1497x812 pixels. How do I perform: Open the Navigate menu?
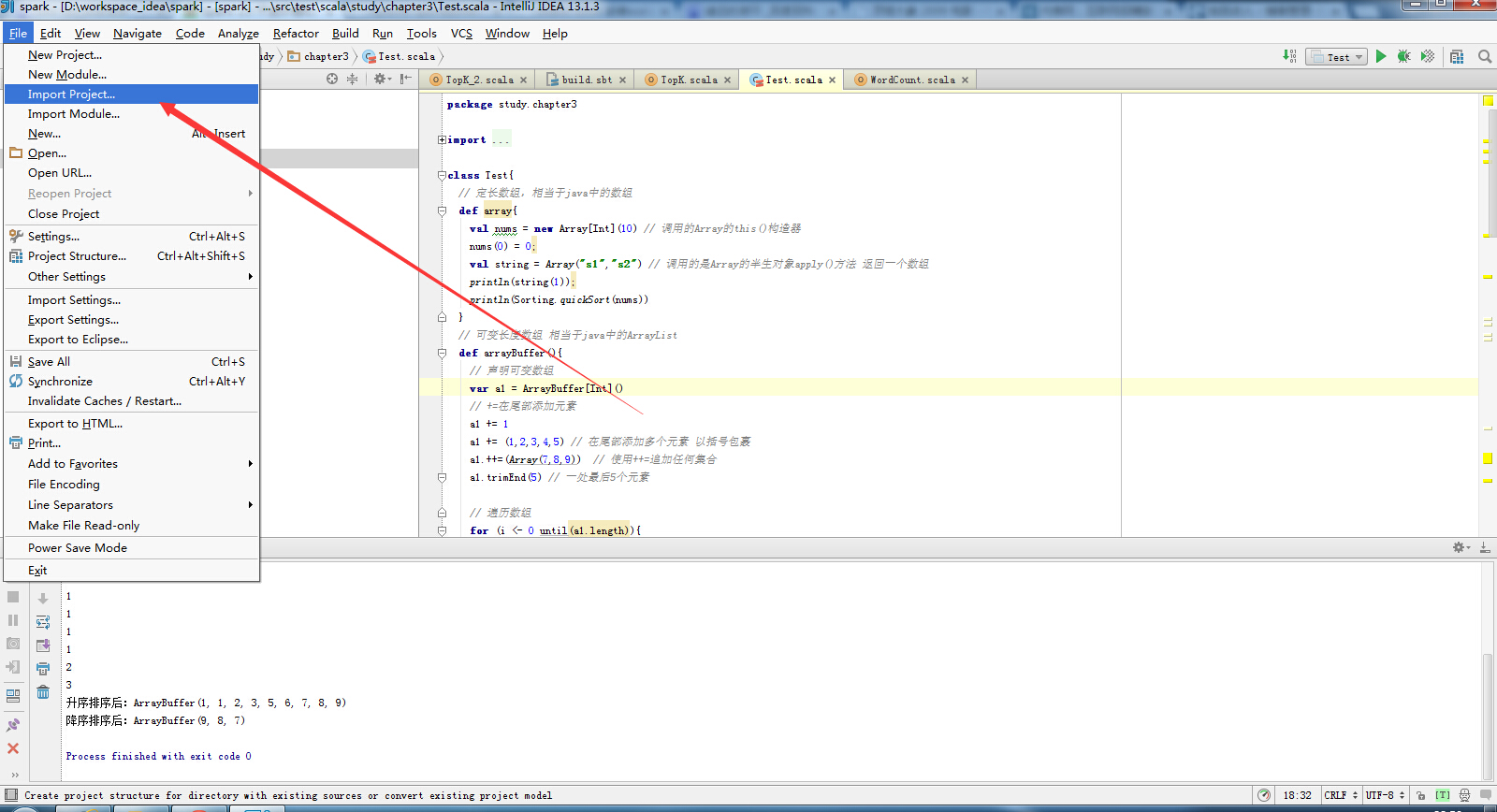[138, 34]
